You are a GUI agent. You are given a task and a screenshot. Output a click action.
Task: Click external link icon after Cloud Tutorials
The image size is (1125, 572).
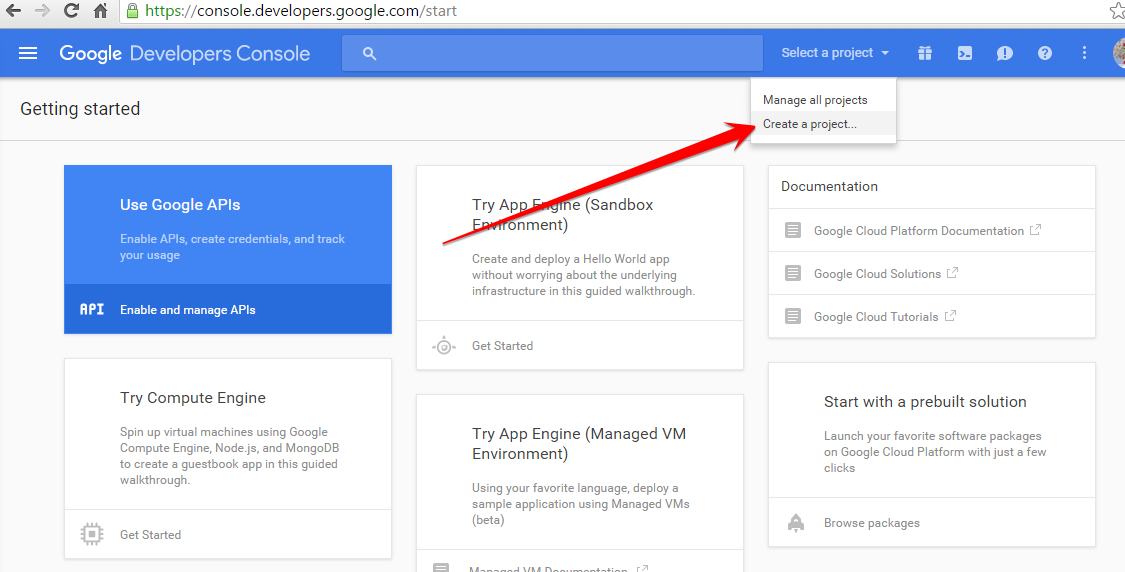click(950, 316)
